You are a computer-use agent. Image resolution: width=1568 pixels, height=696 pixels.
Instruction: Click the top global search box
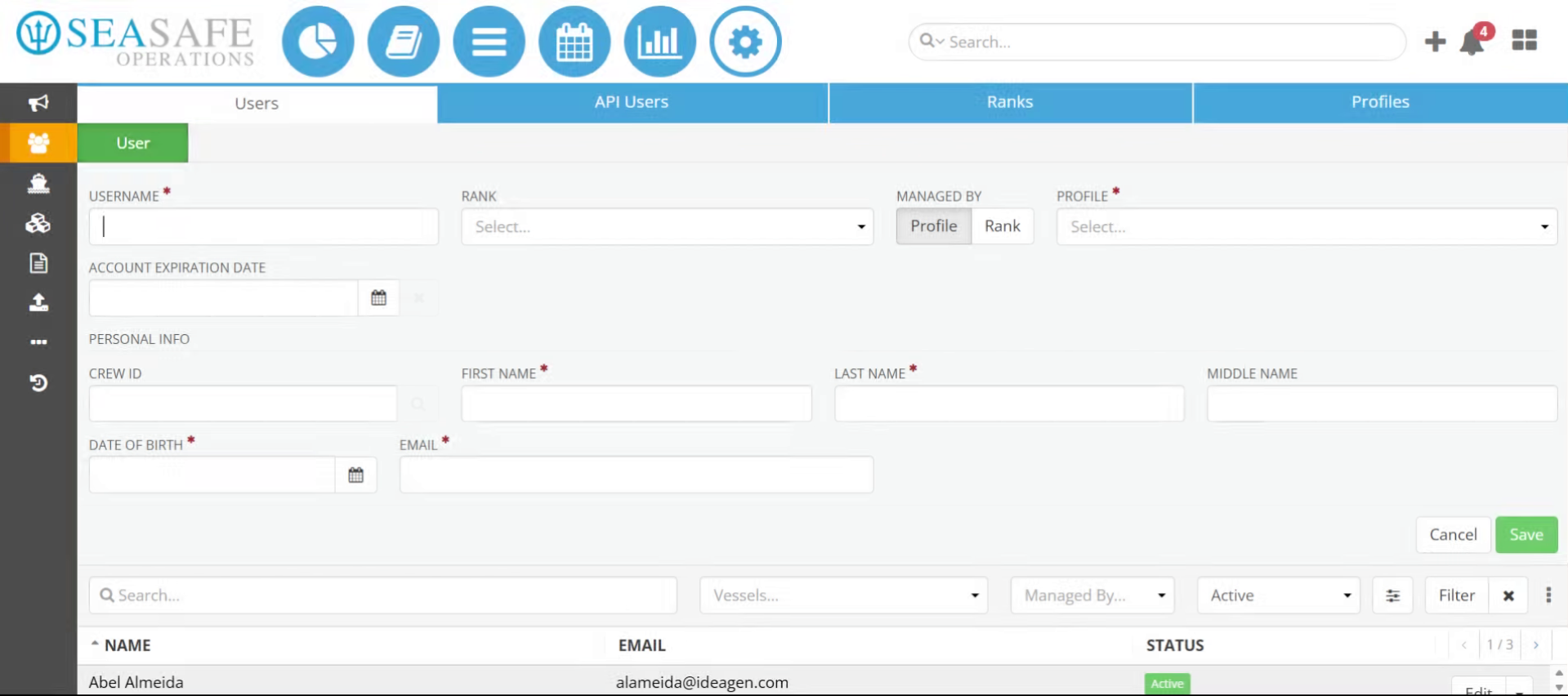coord(1157,42)
